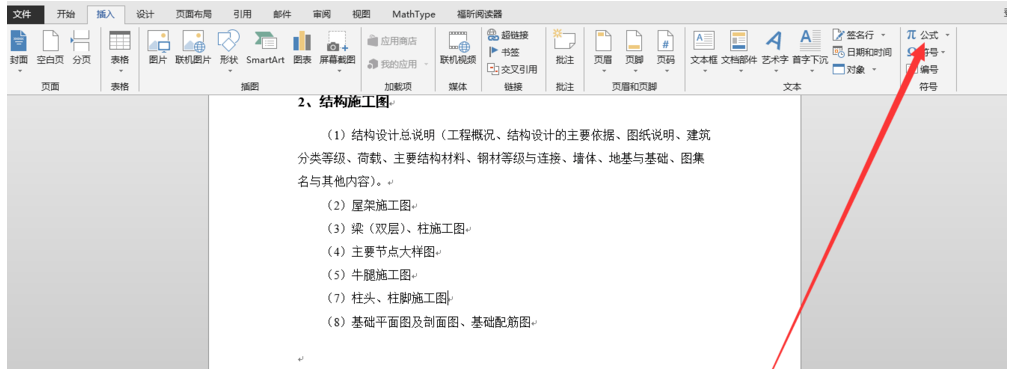Screen dimensions: 1009x369
Task: Expand the 我的应用 dropdown arrow
Action: (425, 64)
